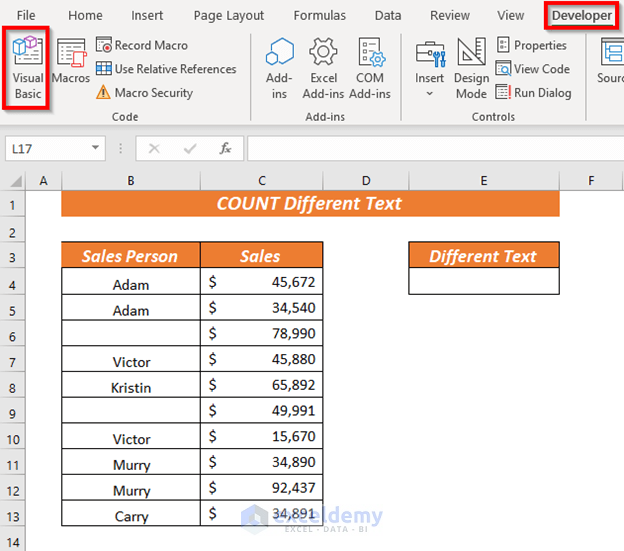Select the empty cell under Different Text
Image resolution: width=624 pixels, height=551 pixels.
click(x=484, y=283)
